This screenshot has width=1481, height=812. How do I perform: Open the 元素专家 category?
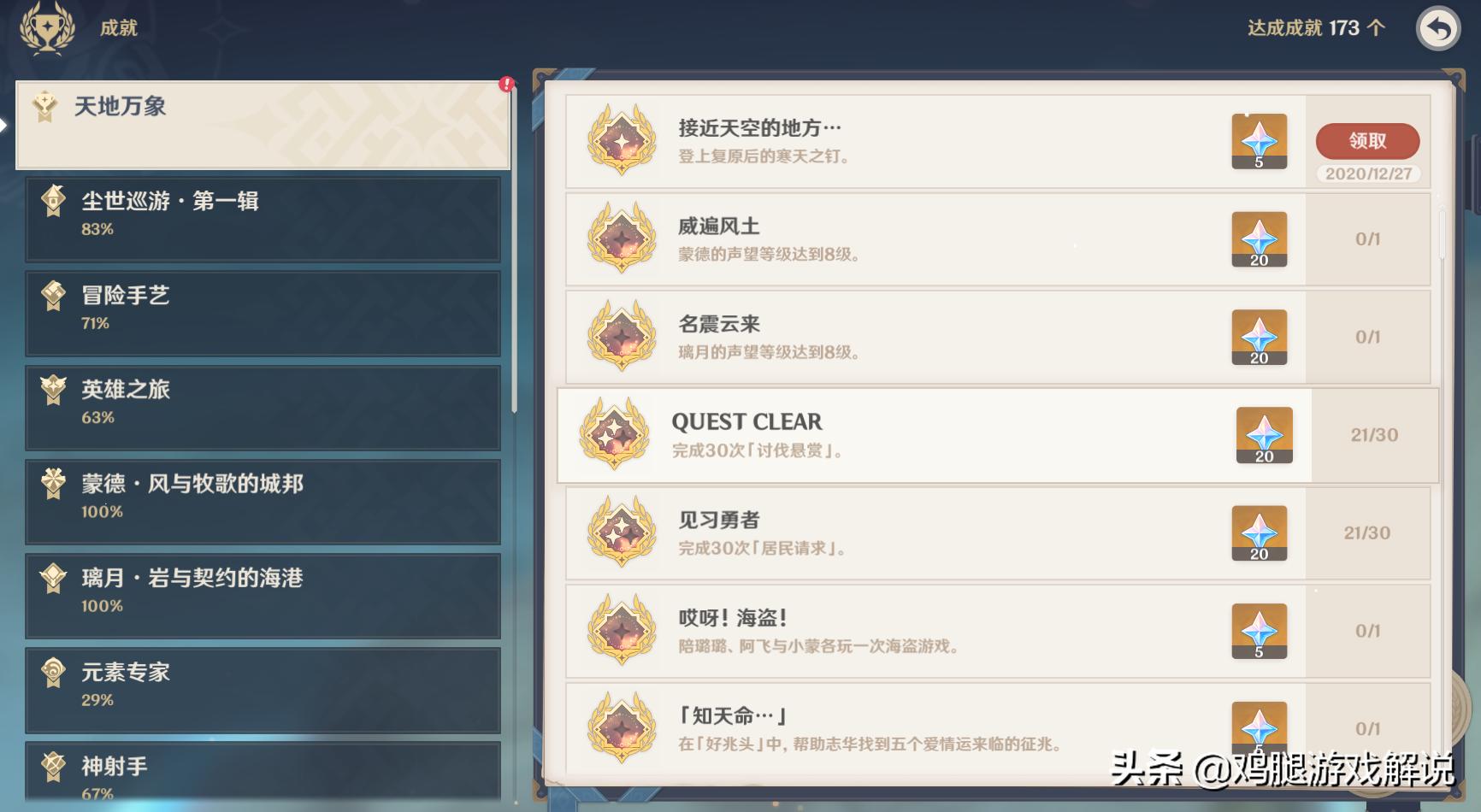(263, 690)
